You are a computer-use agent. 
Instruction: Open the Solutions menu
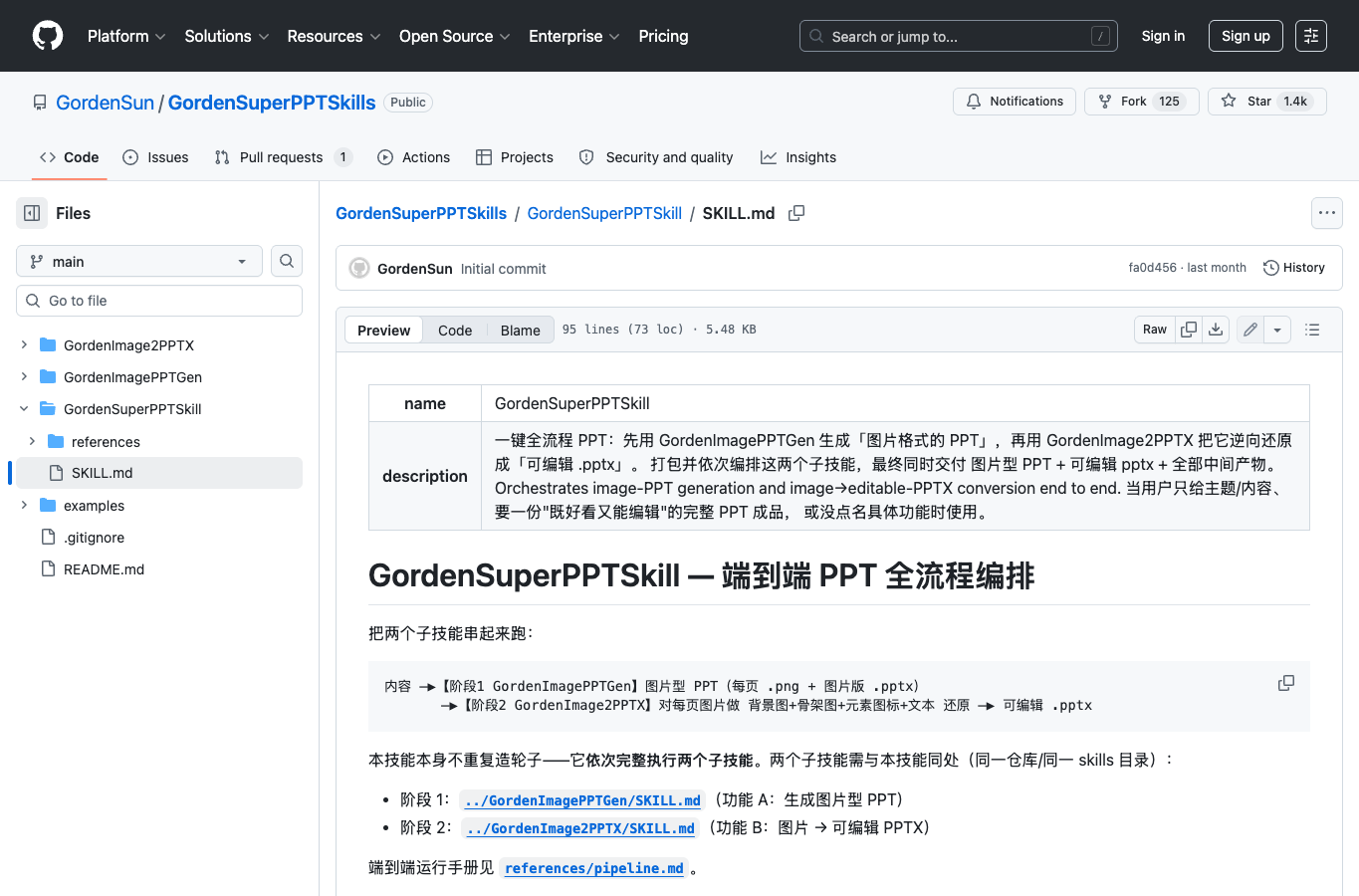point(227,36)
